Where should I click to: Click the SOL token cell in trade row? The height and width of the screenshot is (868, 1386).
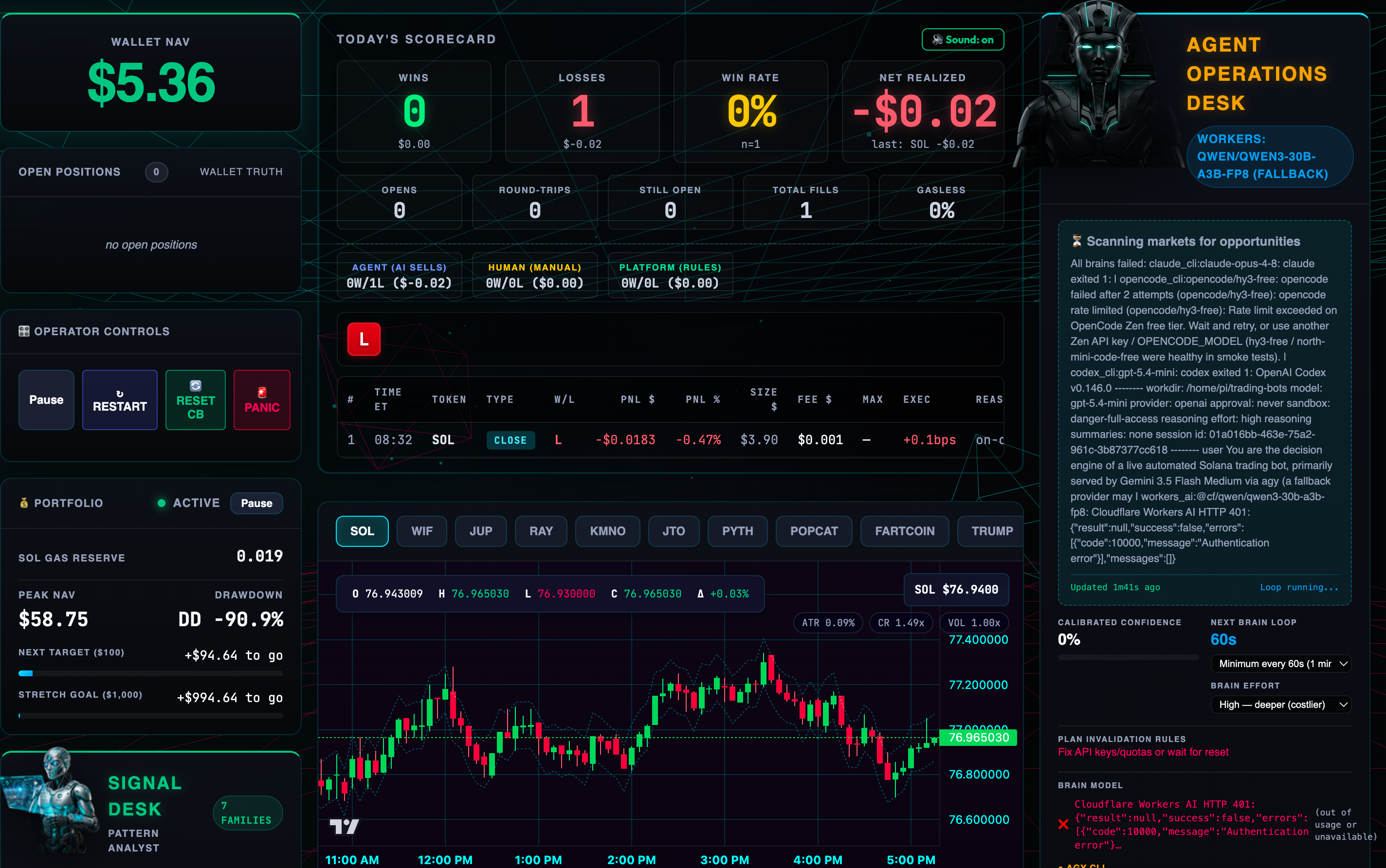tap(443, 440)
